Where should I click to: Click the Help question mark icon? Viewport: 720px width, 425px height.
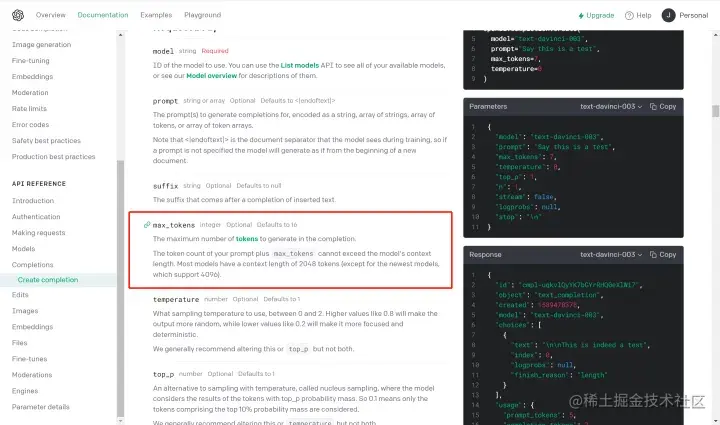(629, 16)
